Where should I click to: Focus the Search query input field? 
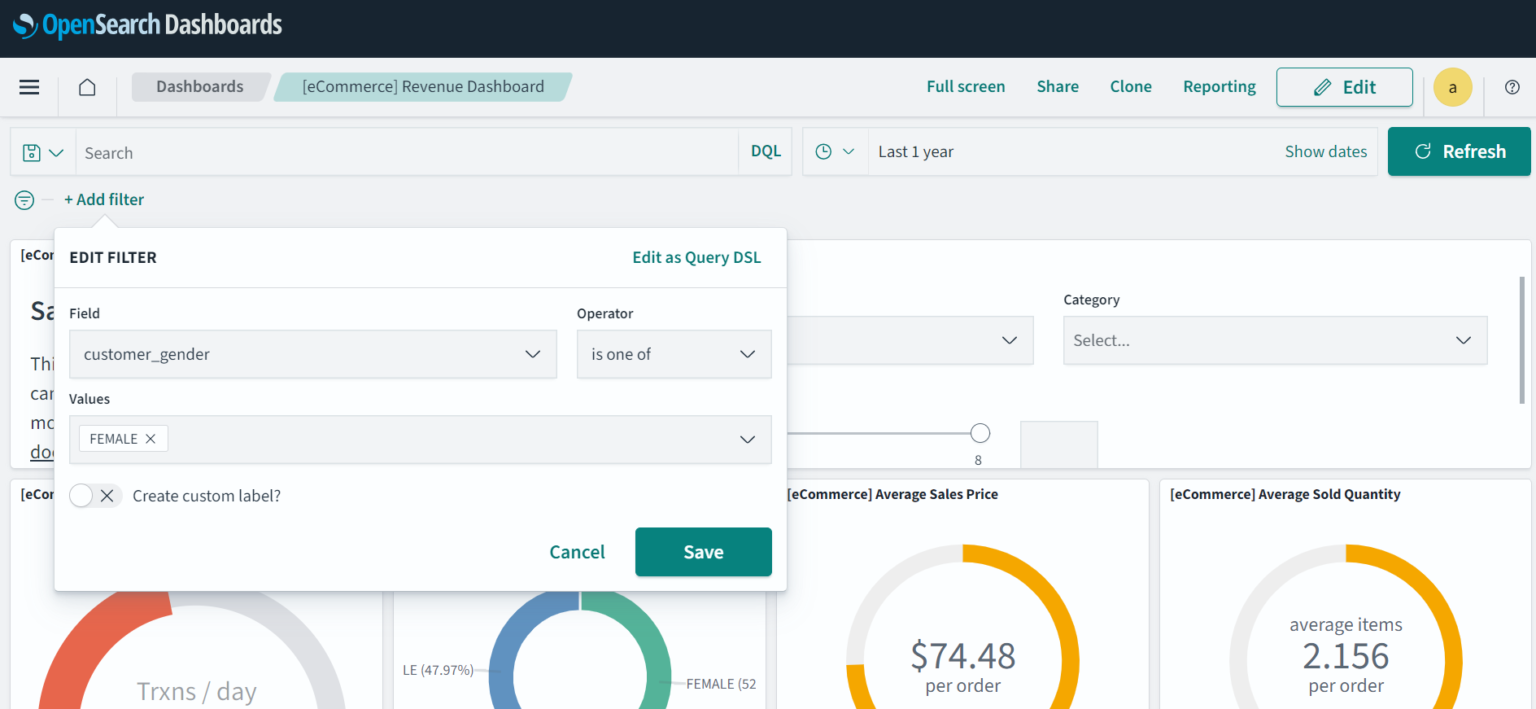point(406,152)
